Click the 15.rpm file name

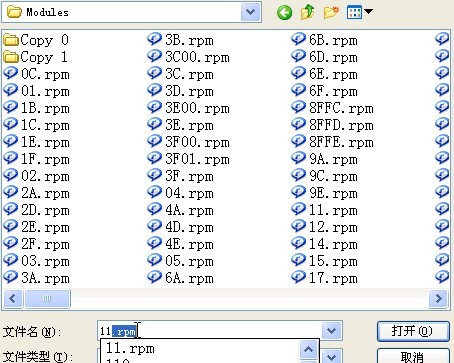(333, 262)
